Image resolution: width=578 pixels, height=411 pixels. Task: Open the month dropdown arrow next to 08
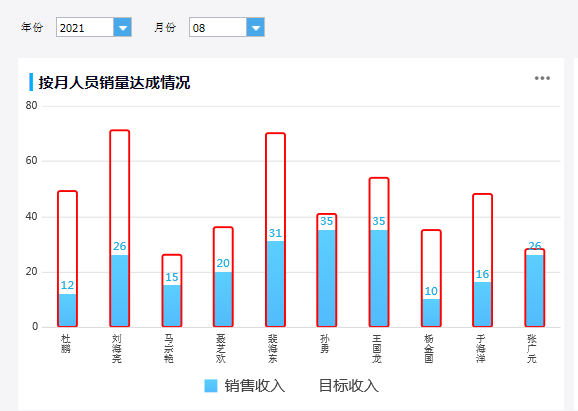(255, 27)
